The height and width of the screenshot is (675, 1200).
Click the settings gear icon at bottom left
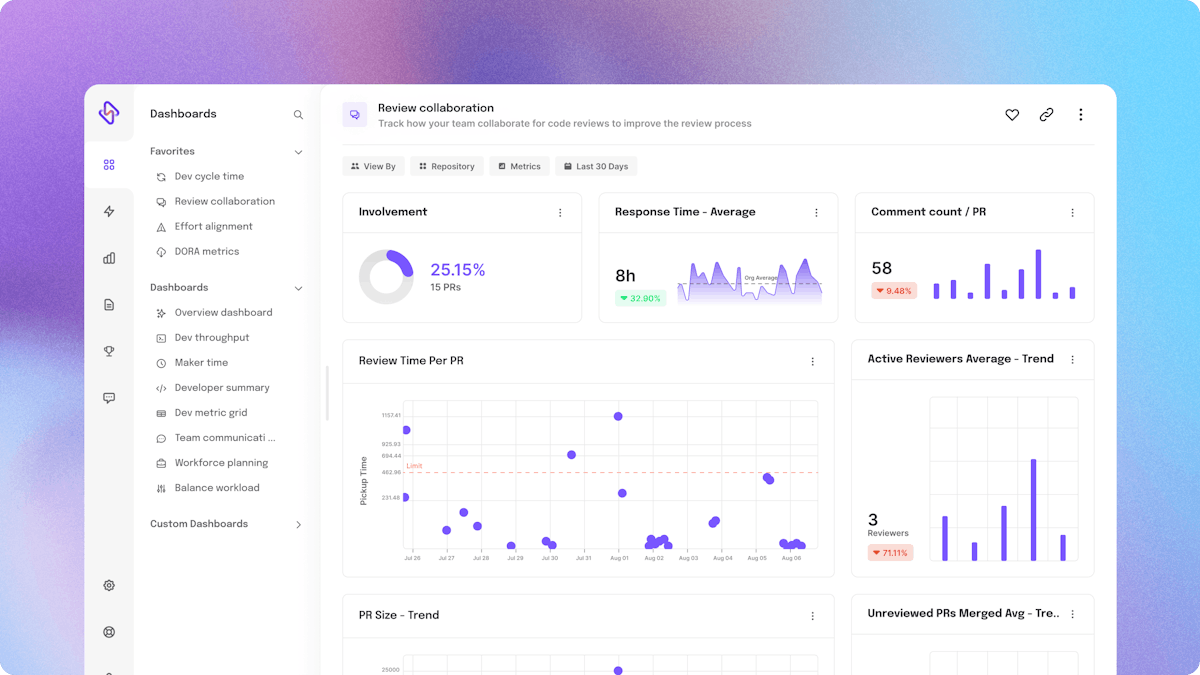point(108,585)
